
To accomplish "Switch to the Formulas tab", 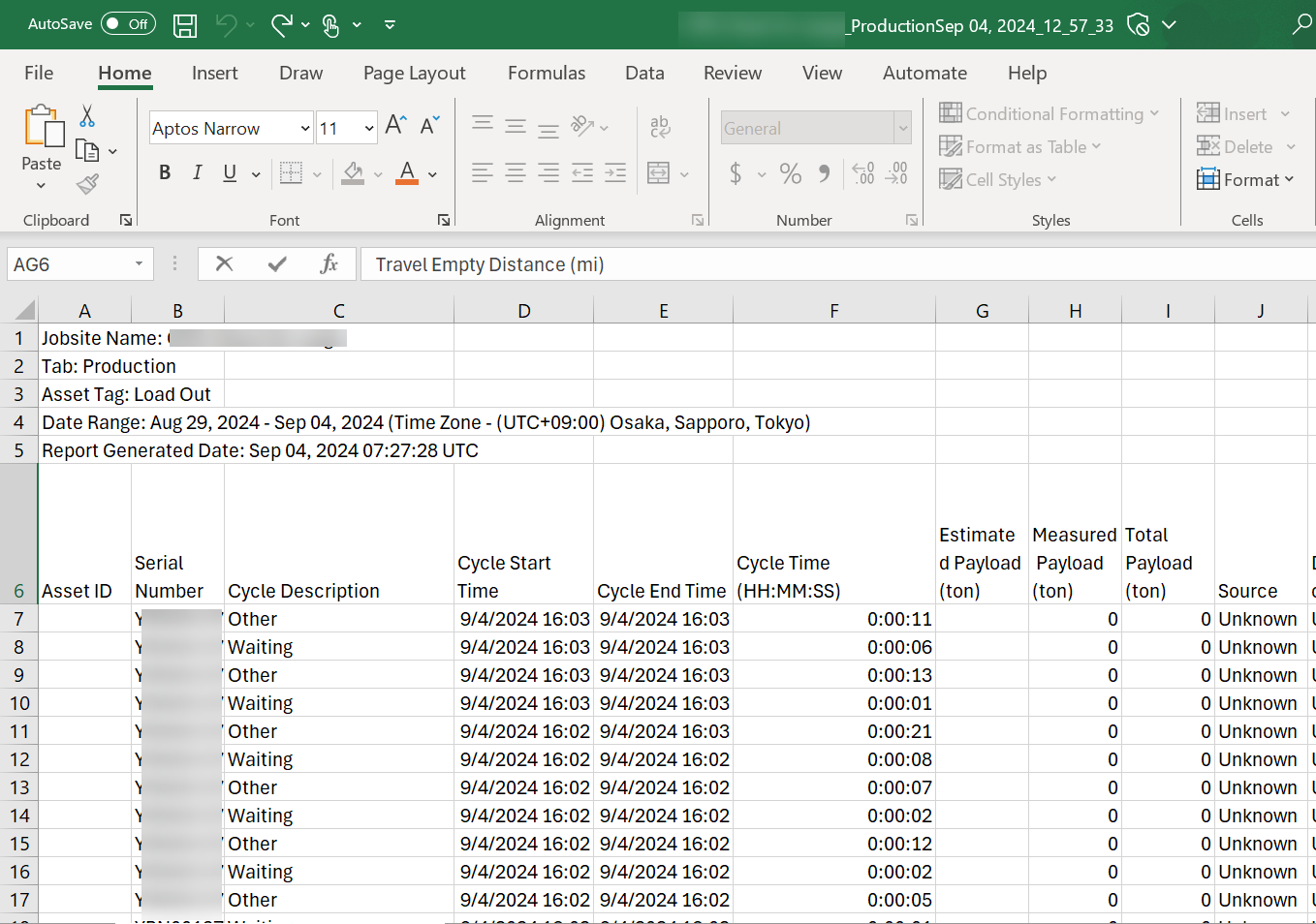I will coord(546,73).
